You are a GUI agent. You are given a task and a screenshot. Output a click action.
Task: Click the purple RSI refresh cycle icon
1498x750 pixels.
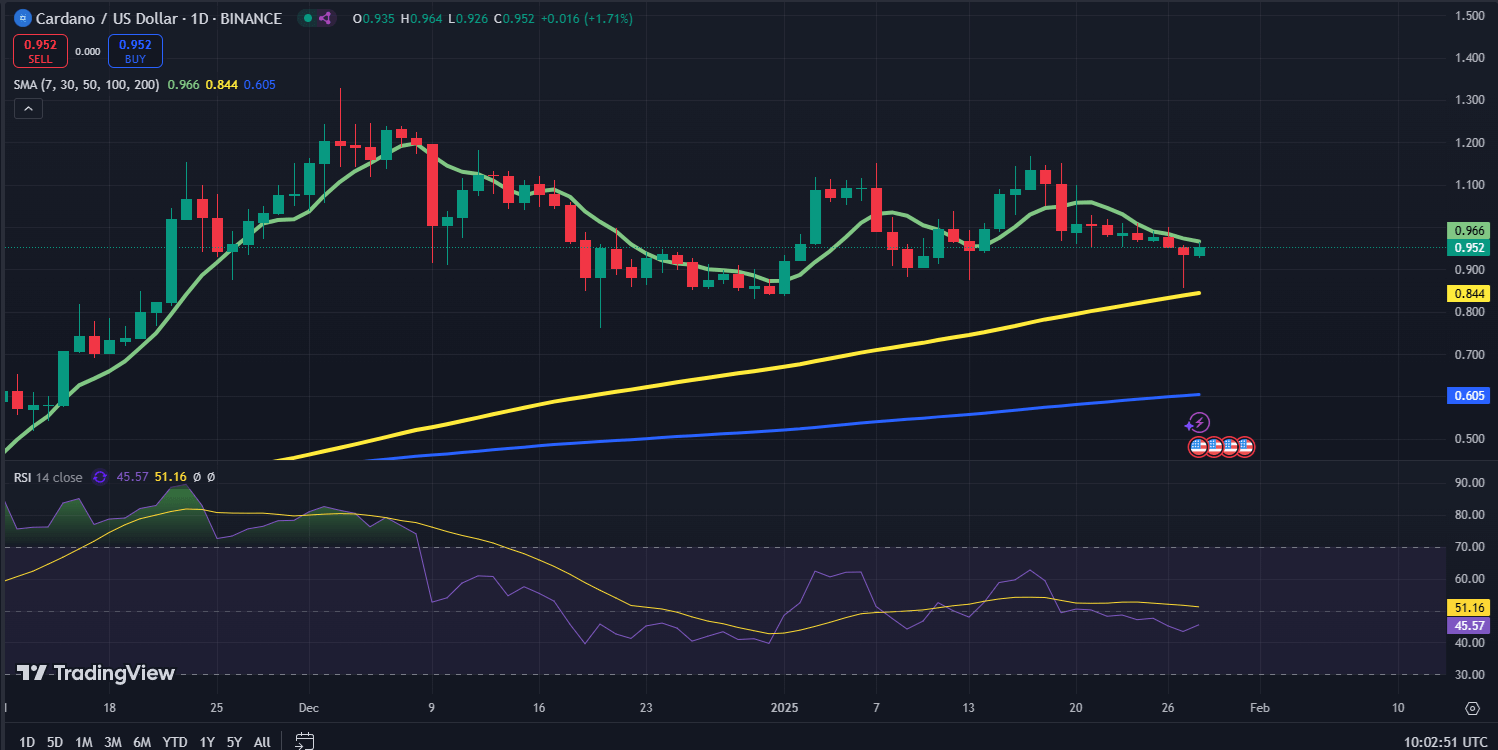coord(100,477)
